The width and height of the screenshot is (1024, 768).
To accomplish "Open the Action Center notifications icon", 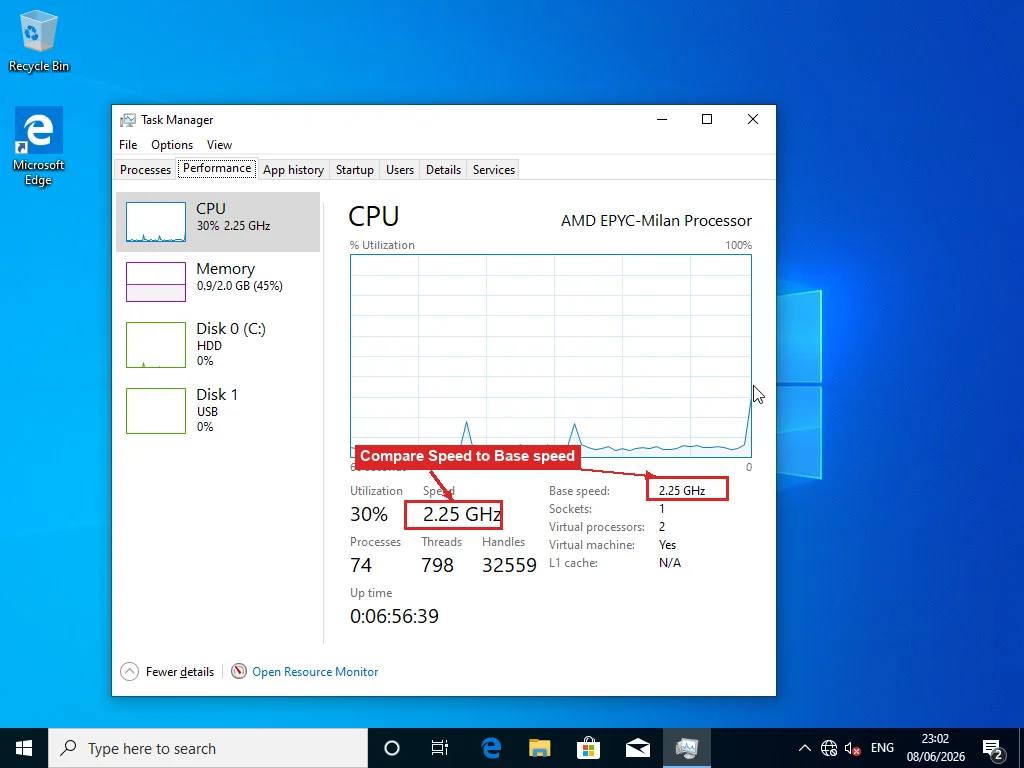I will (x=993, y=748).
